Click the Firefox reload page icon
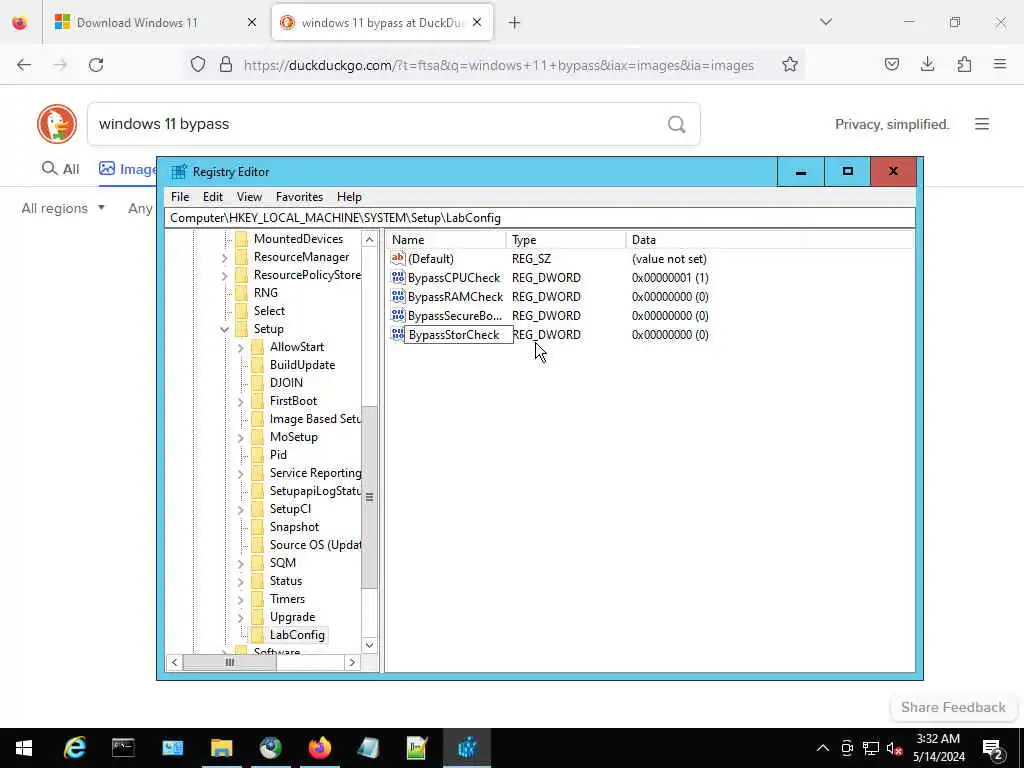 (x=96, y=65)
